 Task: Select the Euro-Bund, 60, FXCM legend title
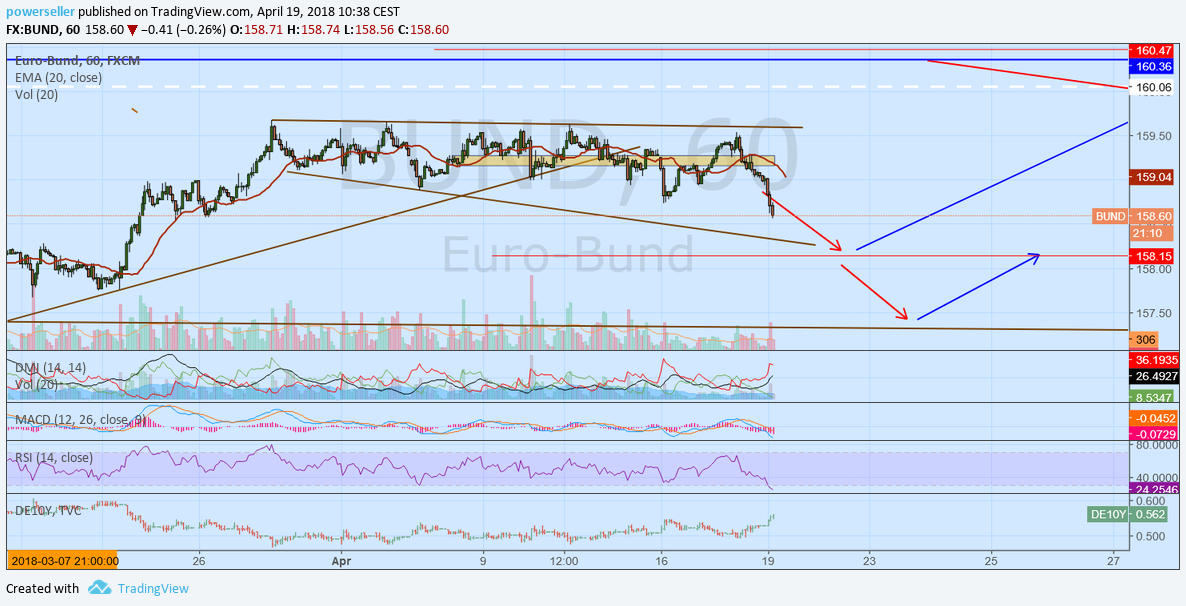click(x=77, y=60)
